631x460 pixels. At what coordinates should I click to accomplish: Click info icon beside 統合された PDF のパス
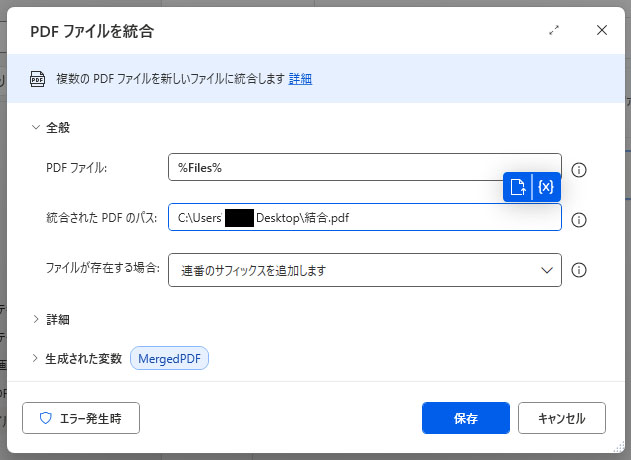tap(578, 219)
